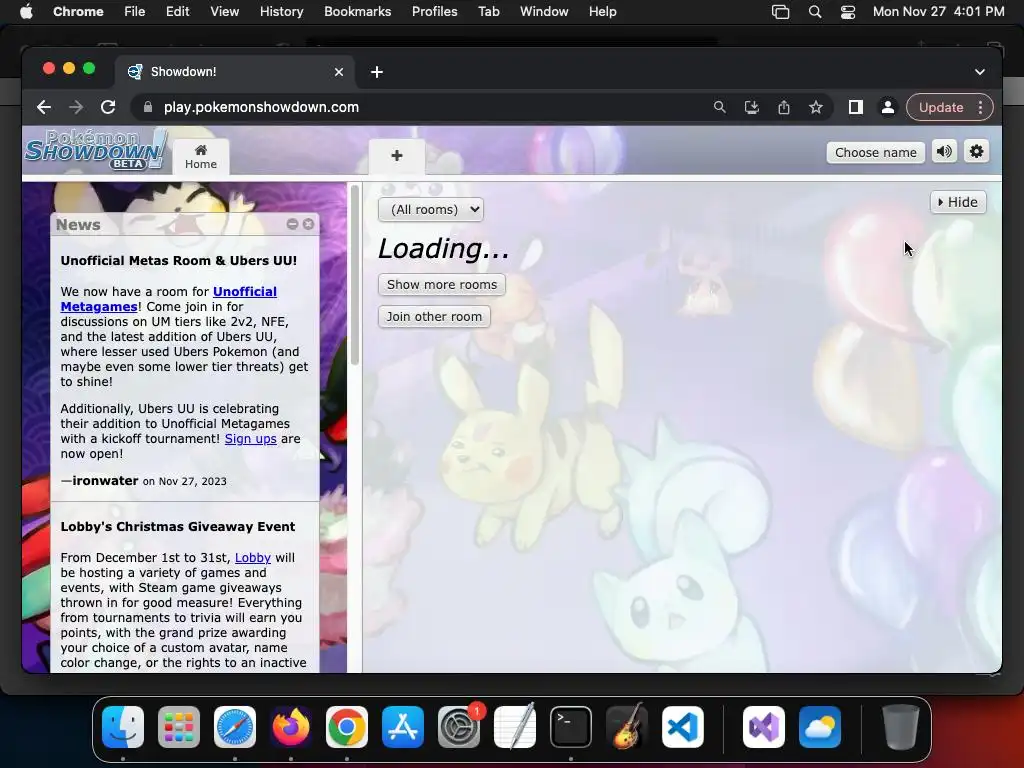
Task: Click the Stage Manager menu bar icon
Action: click(x=780, y=12)
